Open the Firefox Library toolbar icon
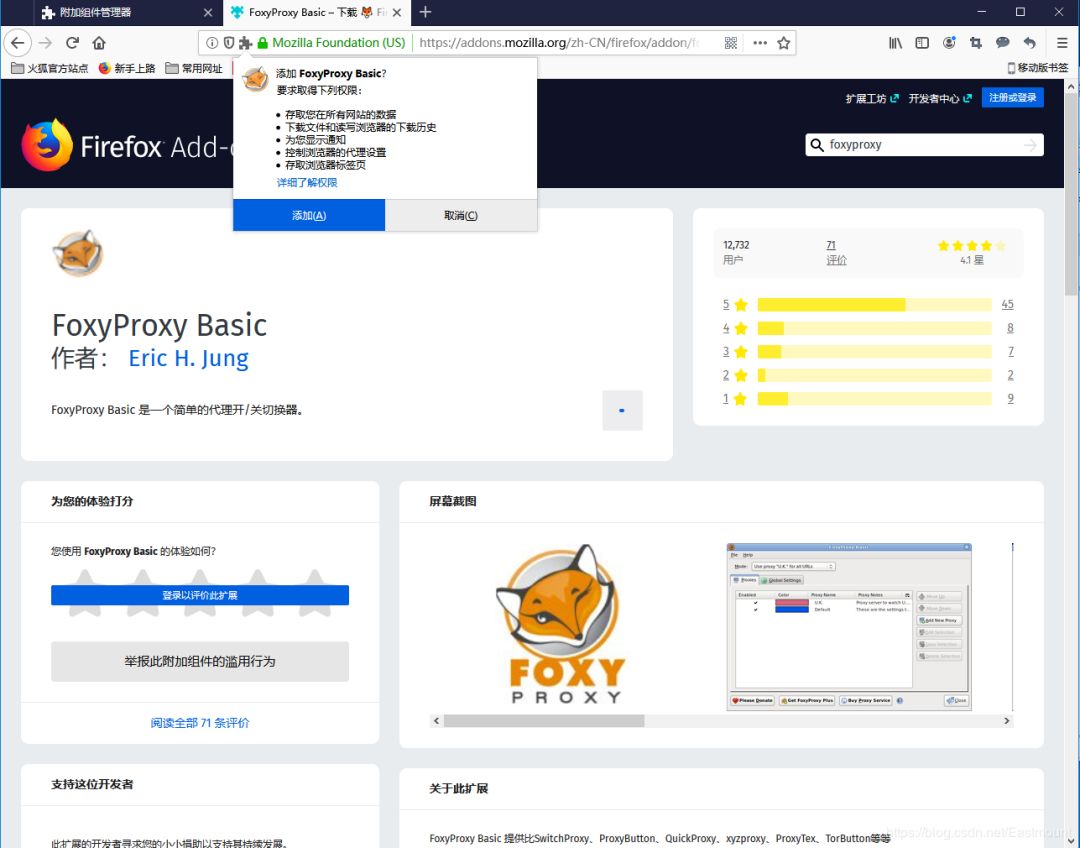The image size is (1080, 848). 897,42
